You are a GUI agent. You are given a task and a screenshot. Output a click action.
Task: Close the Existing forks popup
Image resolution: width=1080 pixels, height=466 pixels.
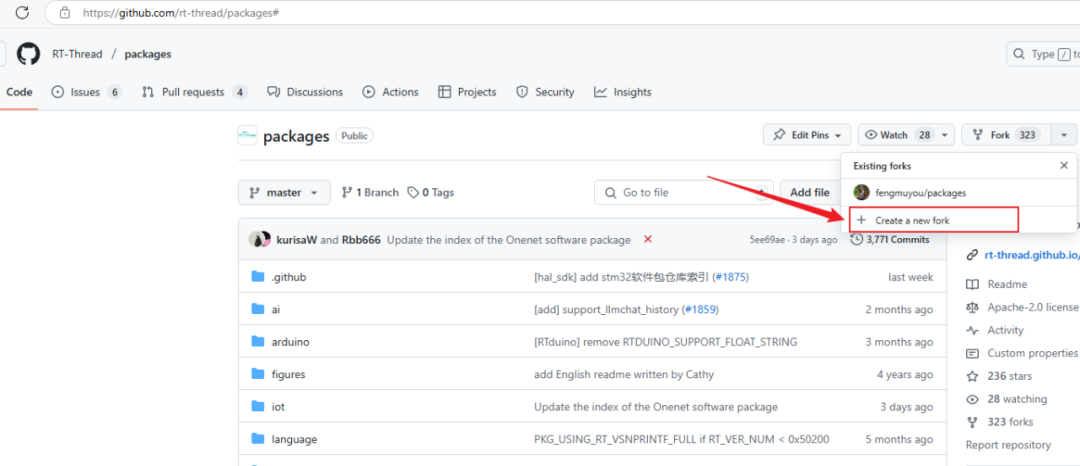click(x=1063, y=166)
